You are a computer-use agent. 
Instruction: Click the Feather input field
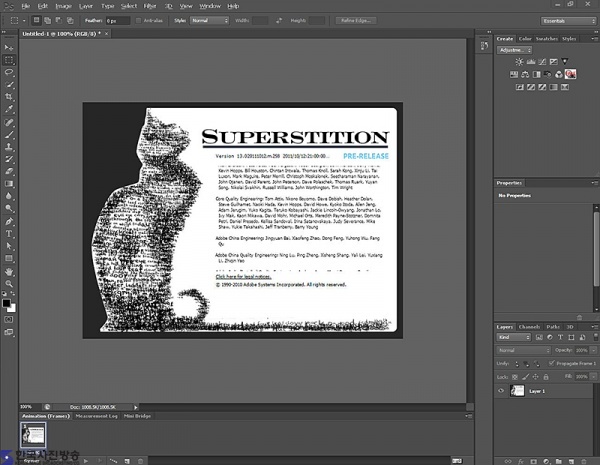pyautogui.click(x=117, y=21)
